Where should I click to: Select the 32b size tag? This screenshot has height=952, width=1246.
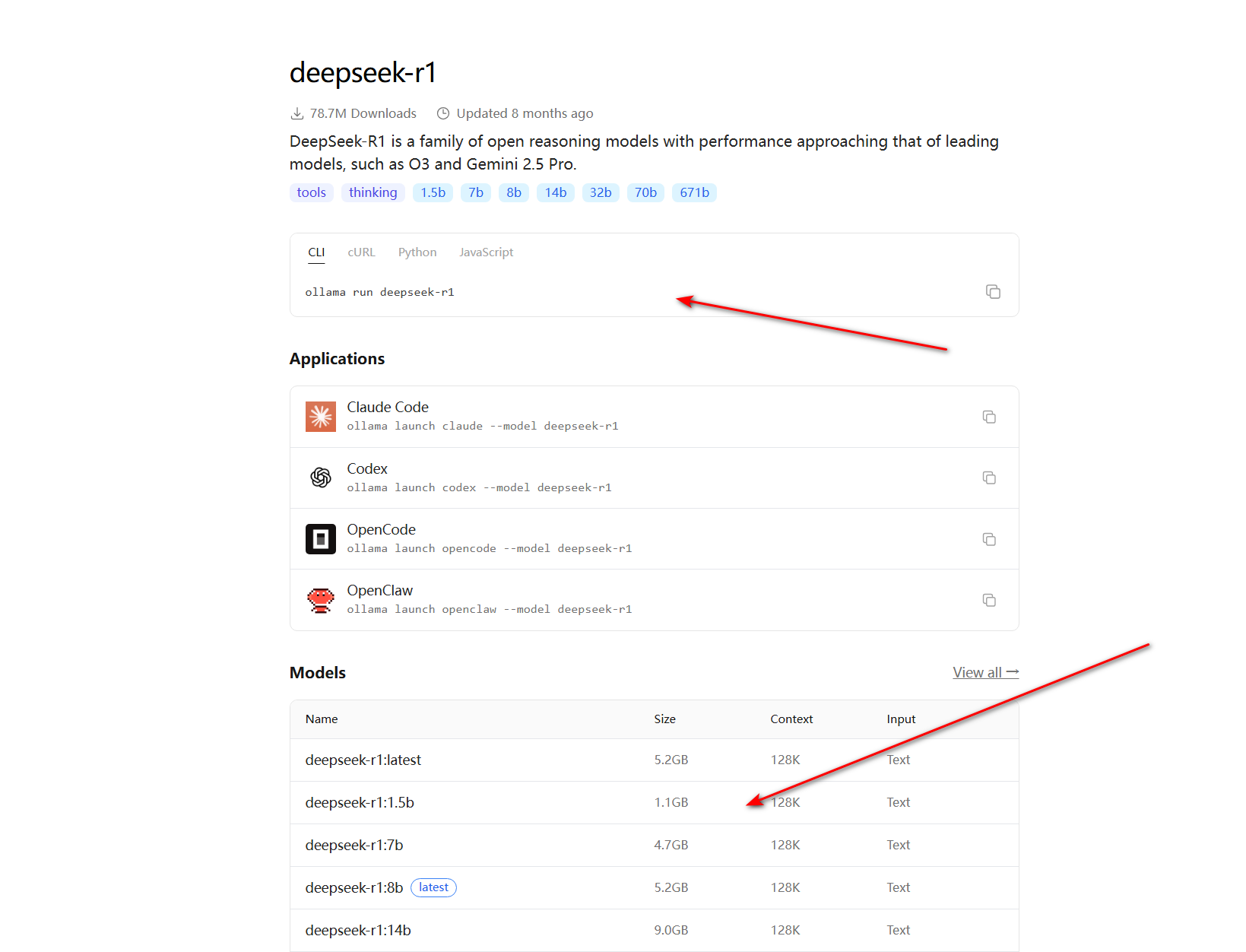tap(601, 192)
